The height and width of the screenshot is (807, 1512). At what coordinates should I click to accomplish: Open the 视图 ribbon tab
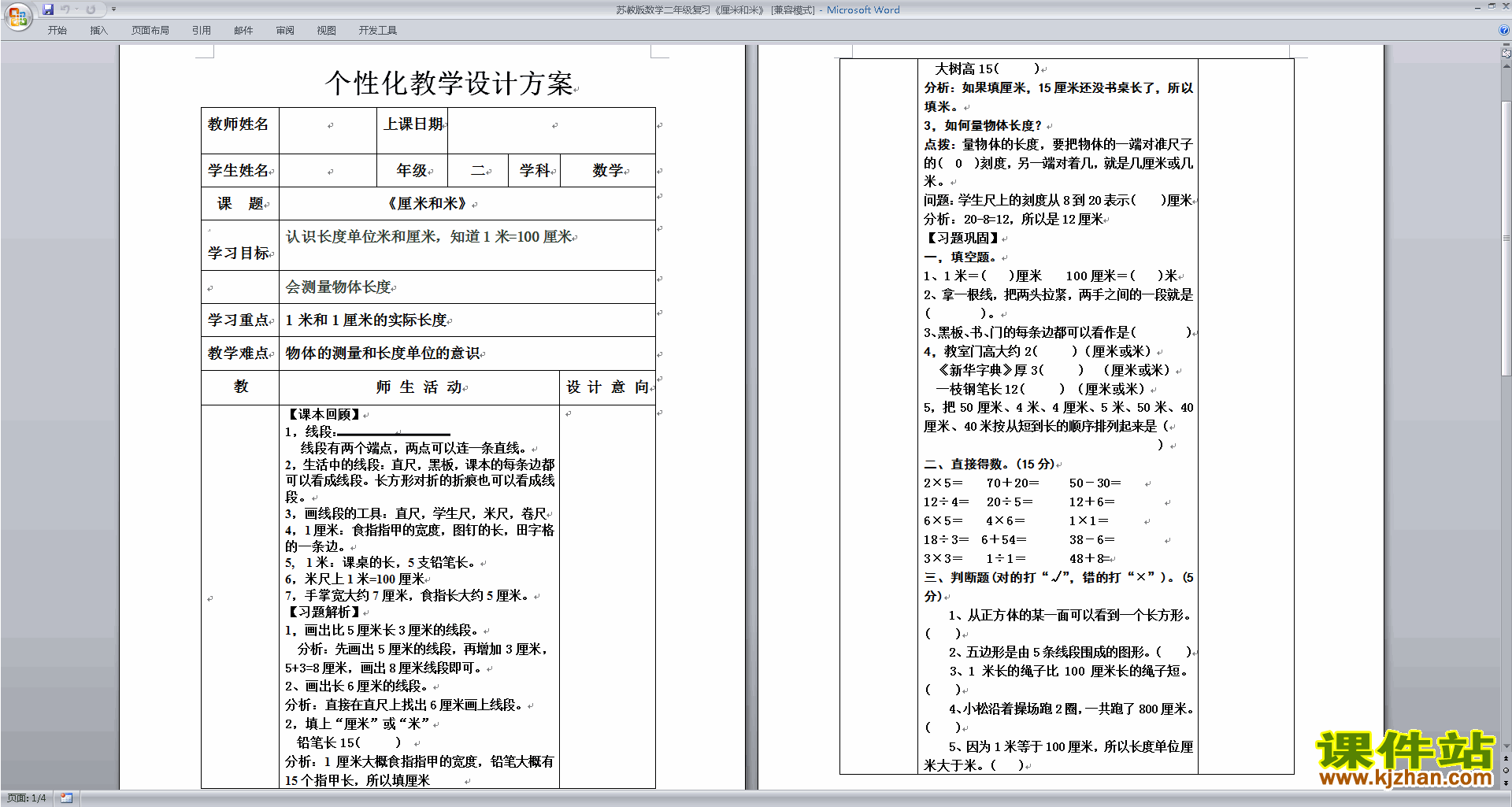(326, 31)
